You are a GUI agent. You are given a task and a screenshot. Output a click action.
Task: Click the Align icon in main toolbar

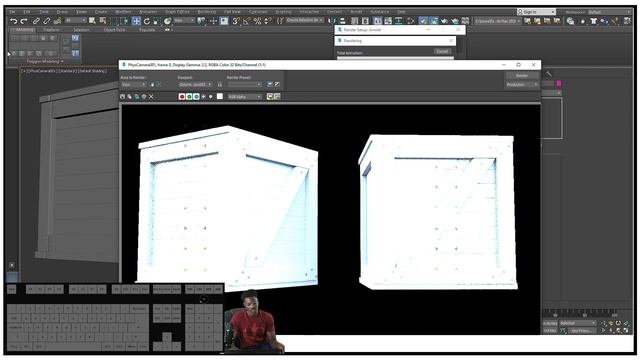click(x=343, y=20)
